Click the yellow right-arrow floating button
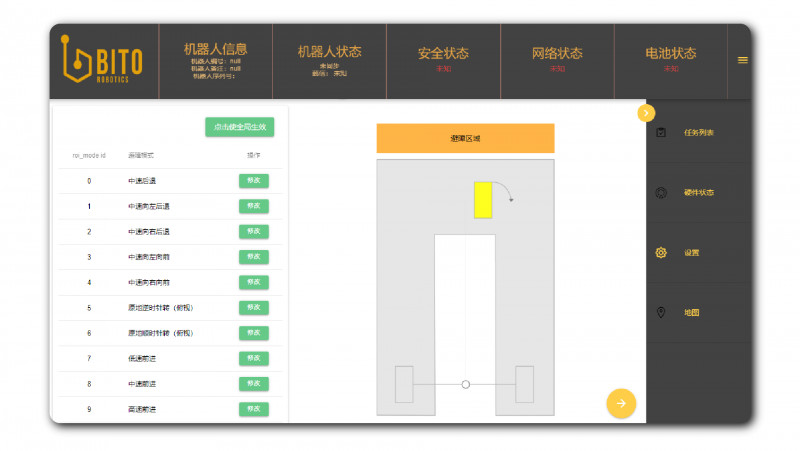 tap(621, 403)
